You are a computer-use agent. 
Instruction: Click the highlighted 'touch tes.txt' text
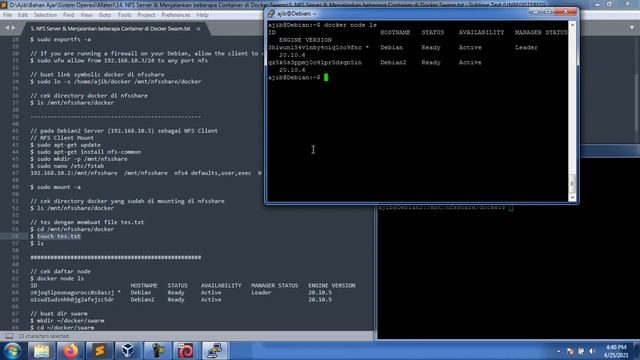click(x=59, y=236)
